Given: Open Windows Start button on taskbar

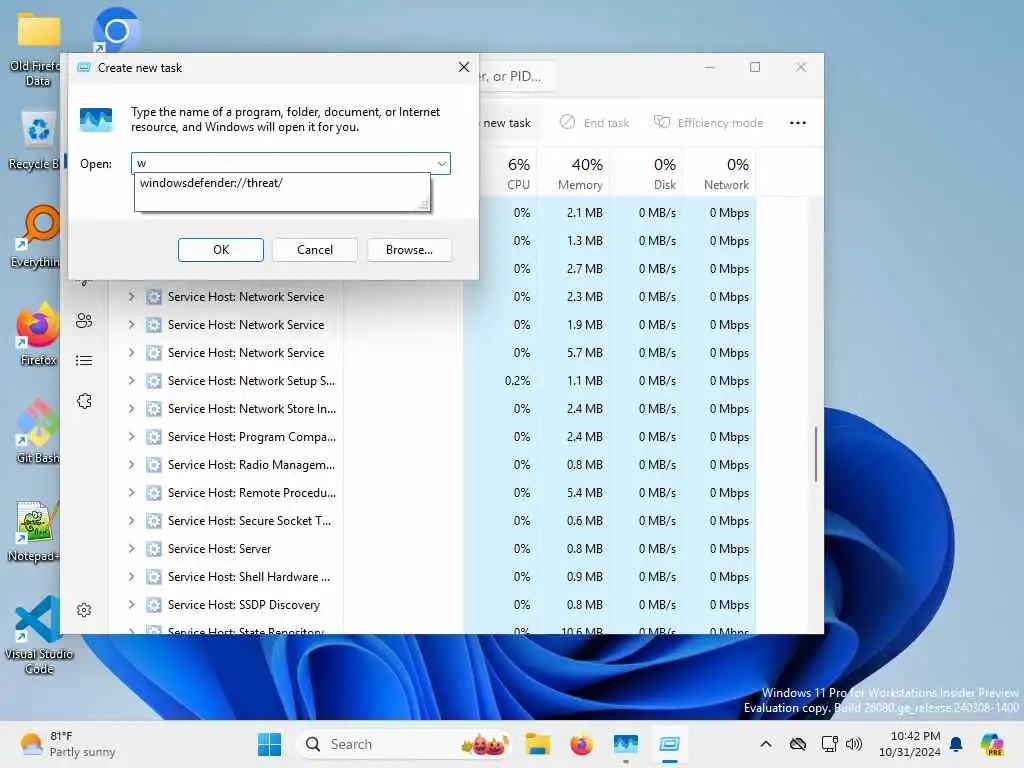Looking at the screenshot, I should tap(269, 744).
